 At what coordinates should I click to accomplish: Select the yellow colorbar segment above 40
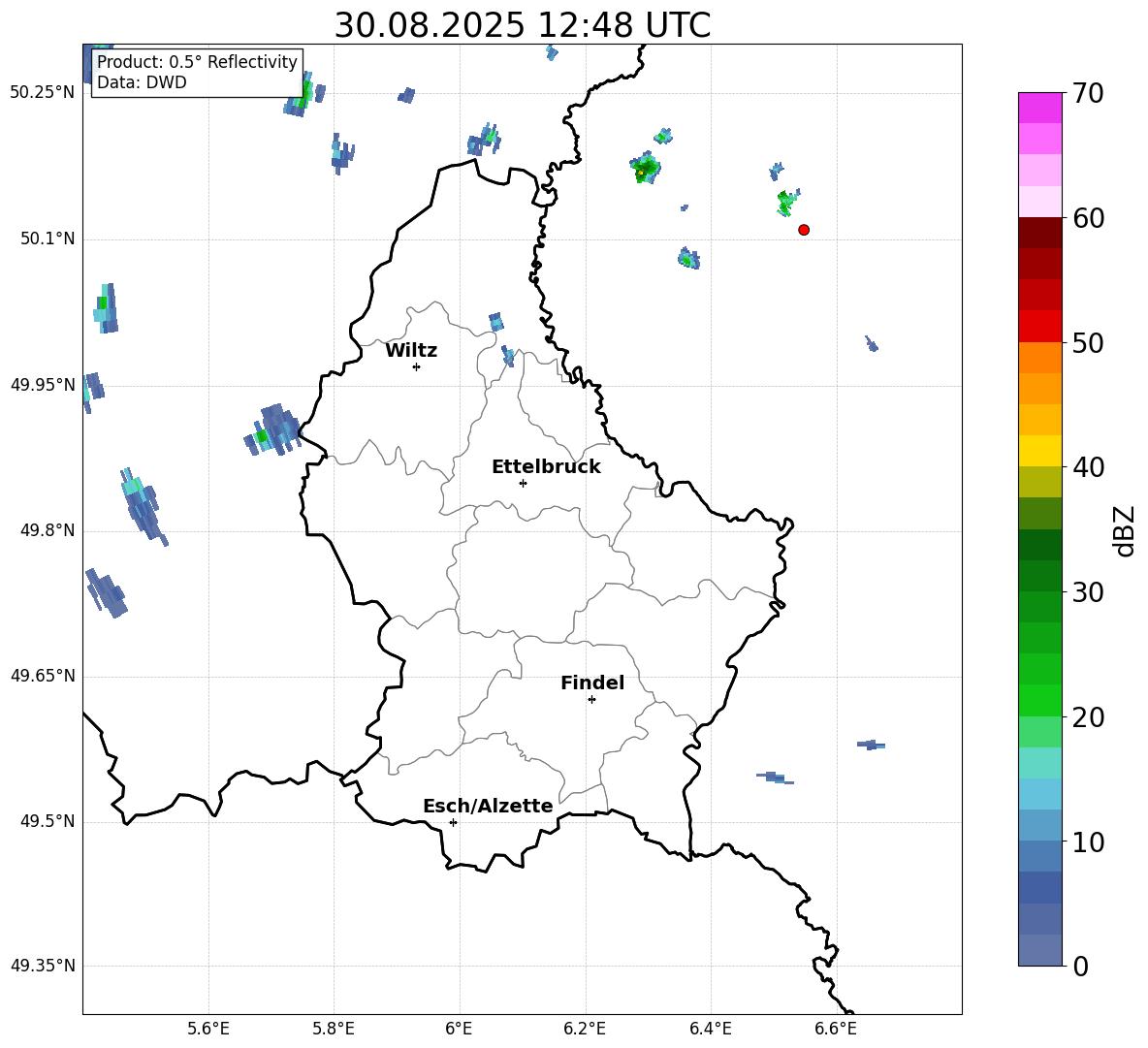coord(1040,450)
